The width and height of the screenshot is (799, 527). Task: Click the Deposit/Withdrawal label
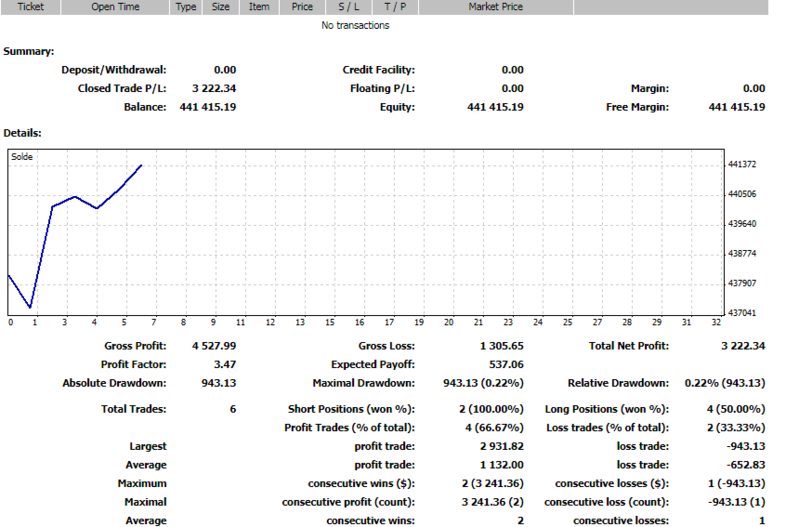[114, 70]
